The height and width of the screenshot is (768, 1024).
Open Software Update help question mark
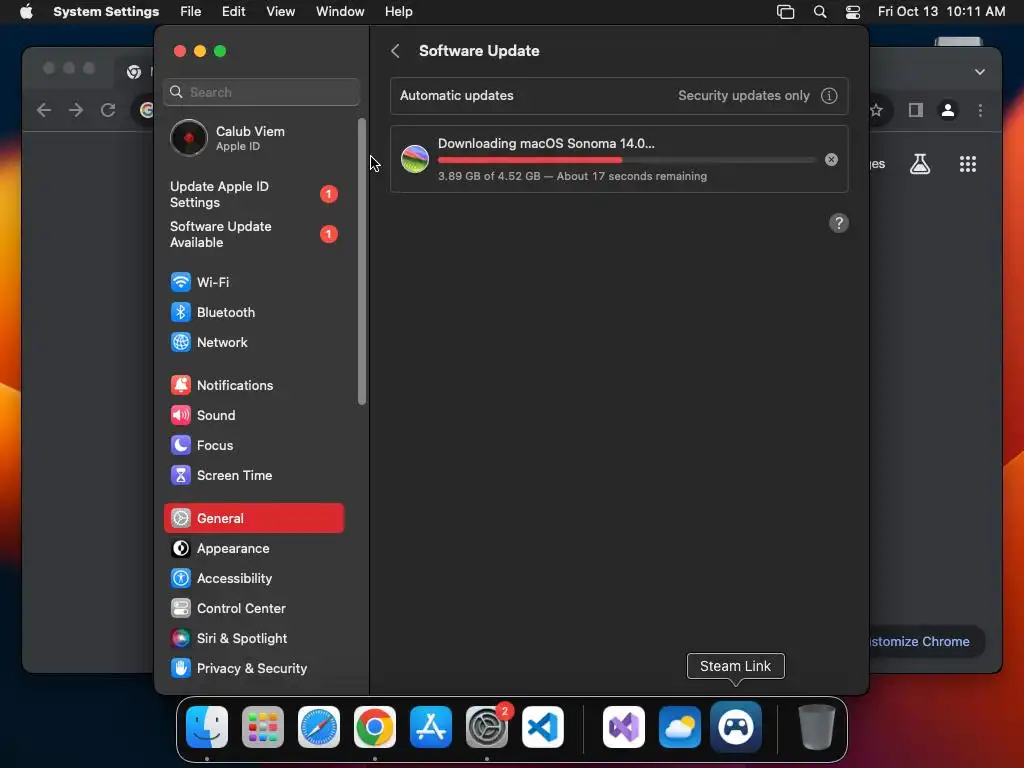(x=839, y=223)
